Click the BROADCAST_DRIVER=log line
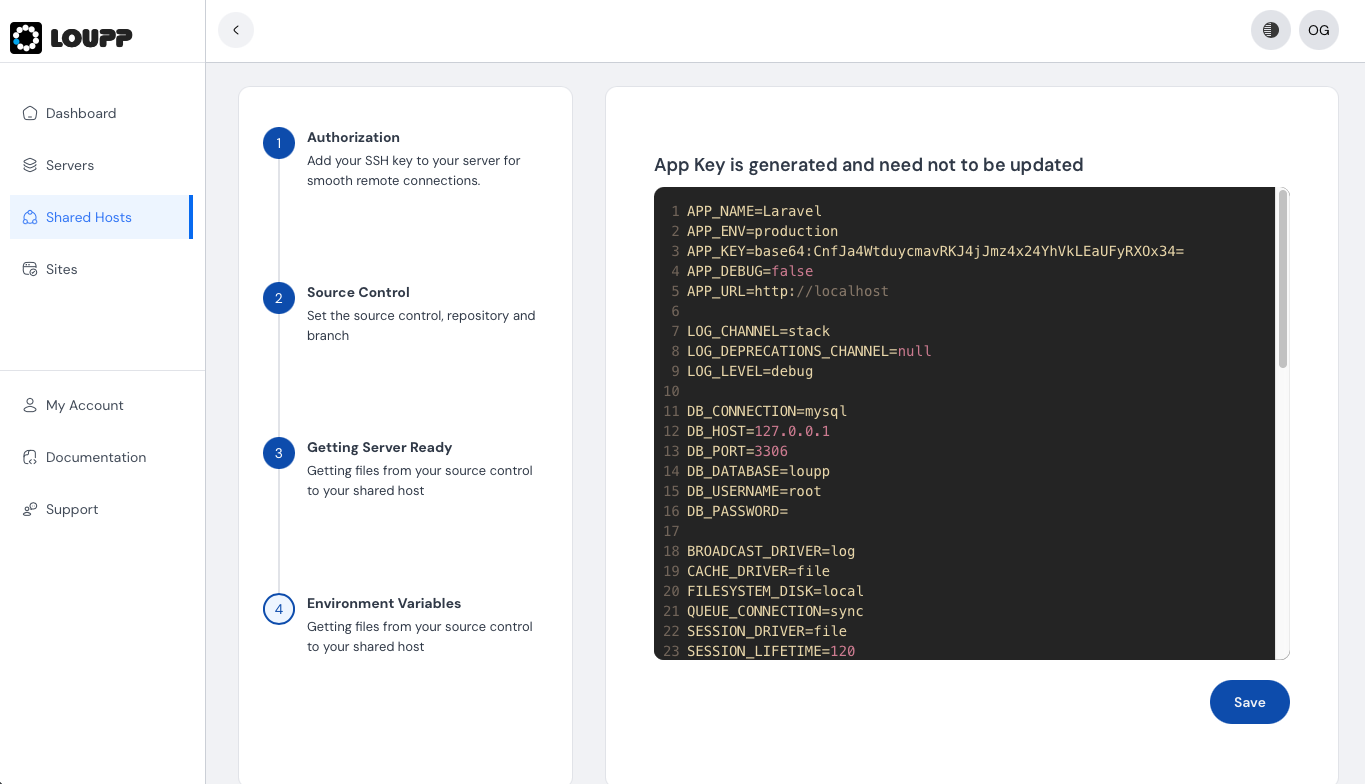This screenshot has height=784, width=1365. (x=771, y=551)
